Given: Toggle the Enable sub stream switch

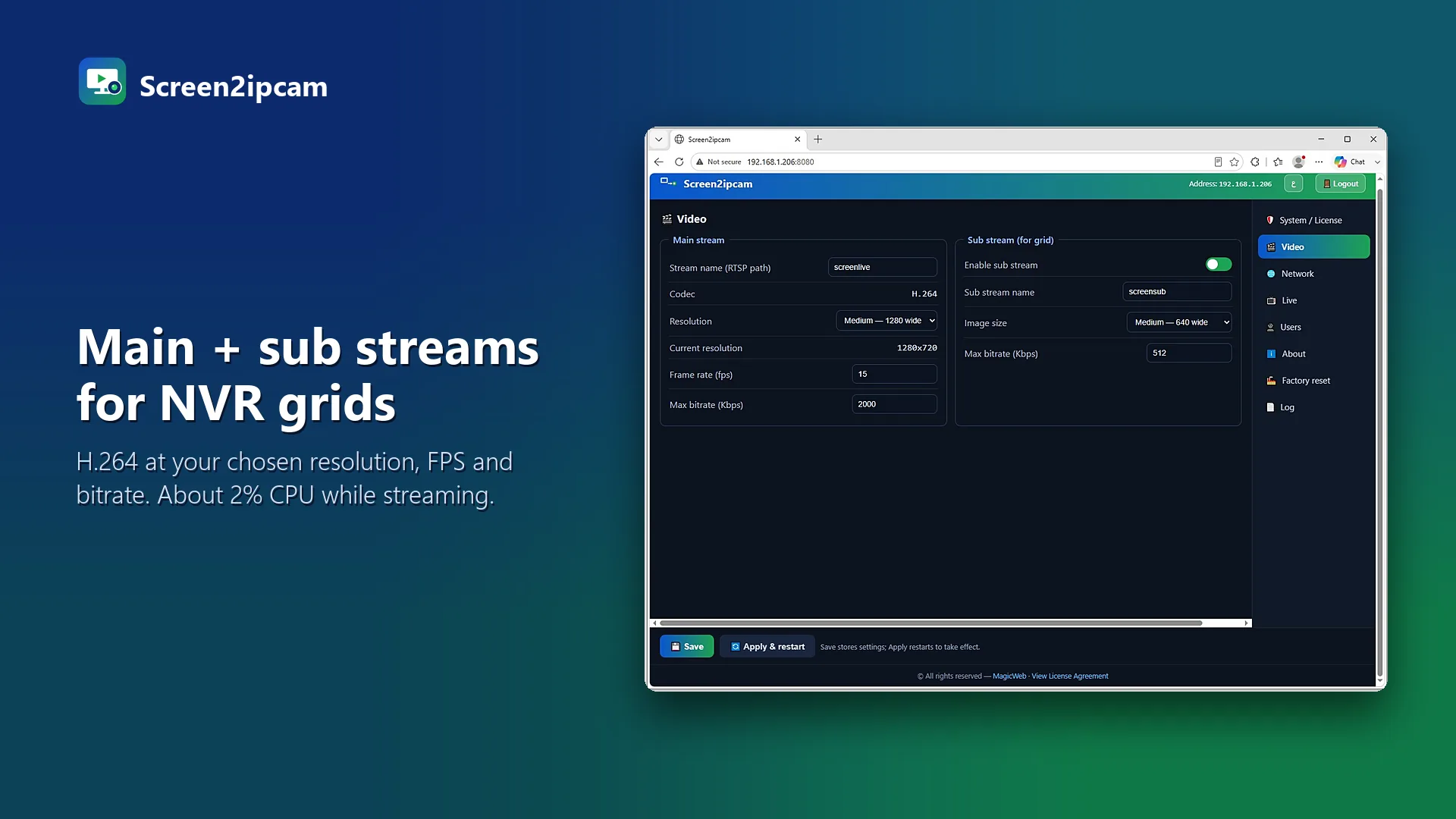Looking at the screenshot, I should click(x=1219, y=265).
